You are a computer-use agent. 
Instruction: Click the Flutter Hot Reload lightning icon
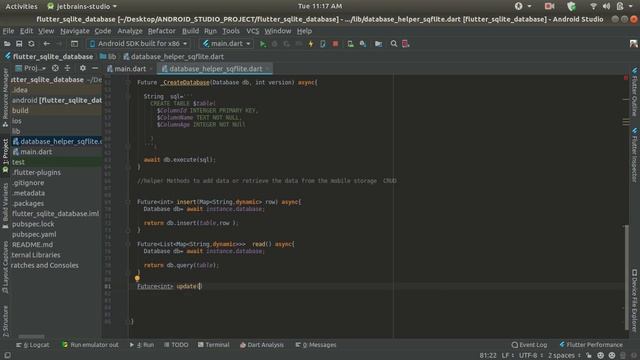(311, 44)
